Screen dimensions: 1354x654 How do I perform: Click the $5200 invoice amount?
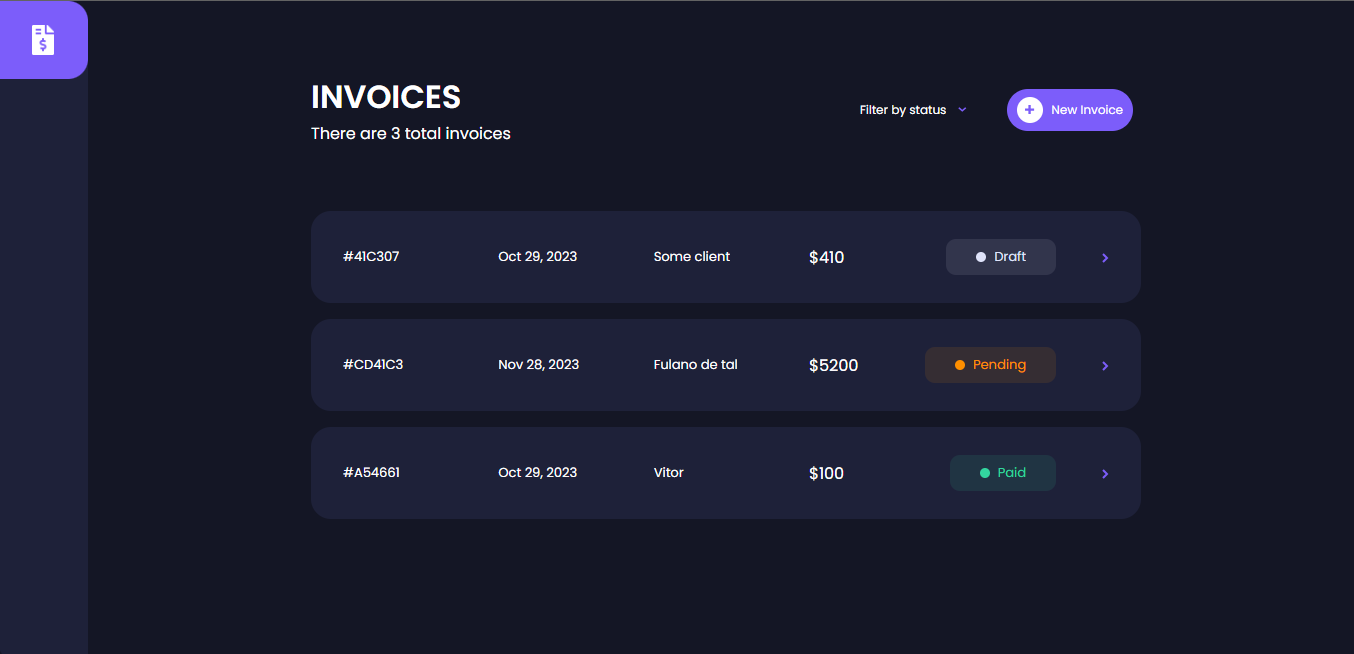pyautogui.click(x=834, y=366)
